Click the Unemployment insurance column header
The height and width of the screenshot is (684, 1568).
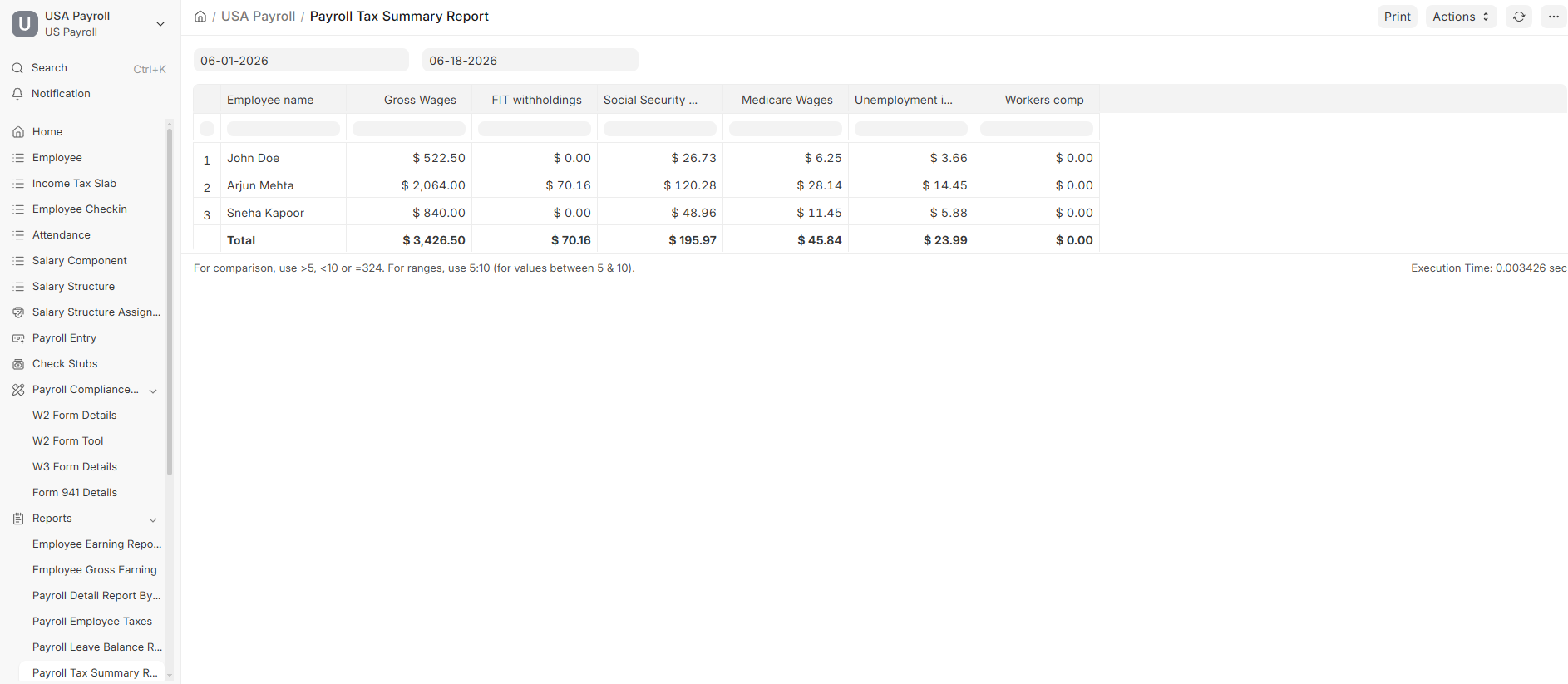point(911,100)
